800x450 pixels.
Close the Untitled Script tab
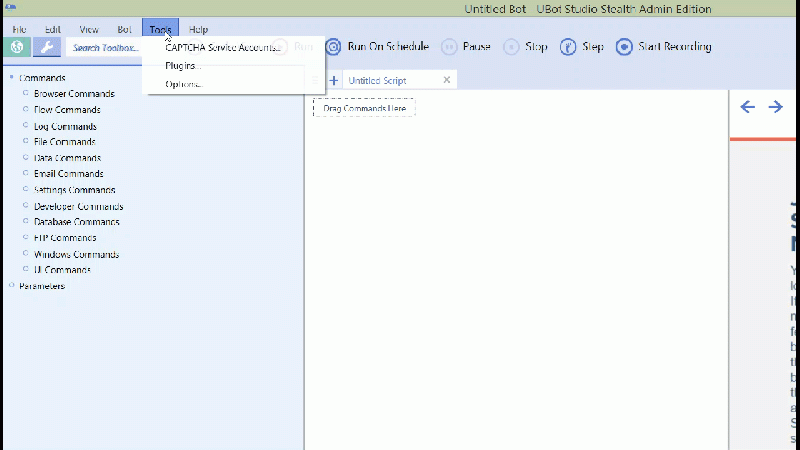[x=447, y=80]
